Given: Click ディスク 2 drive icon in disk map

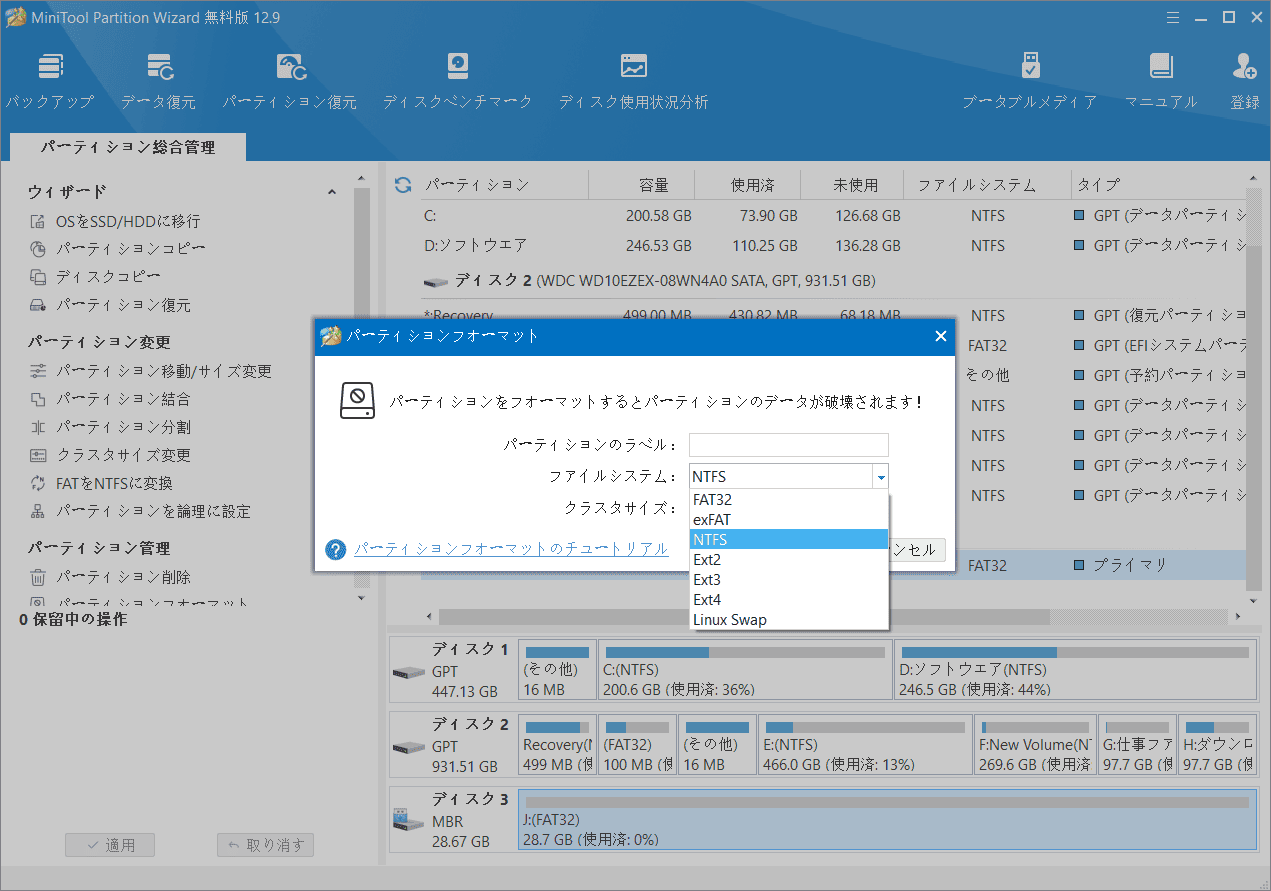Looking at the screenshot, I should coord(408,746).
